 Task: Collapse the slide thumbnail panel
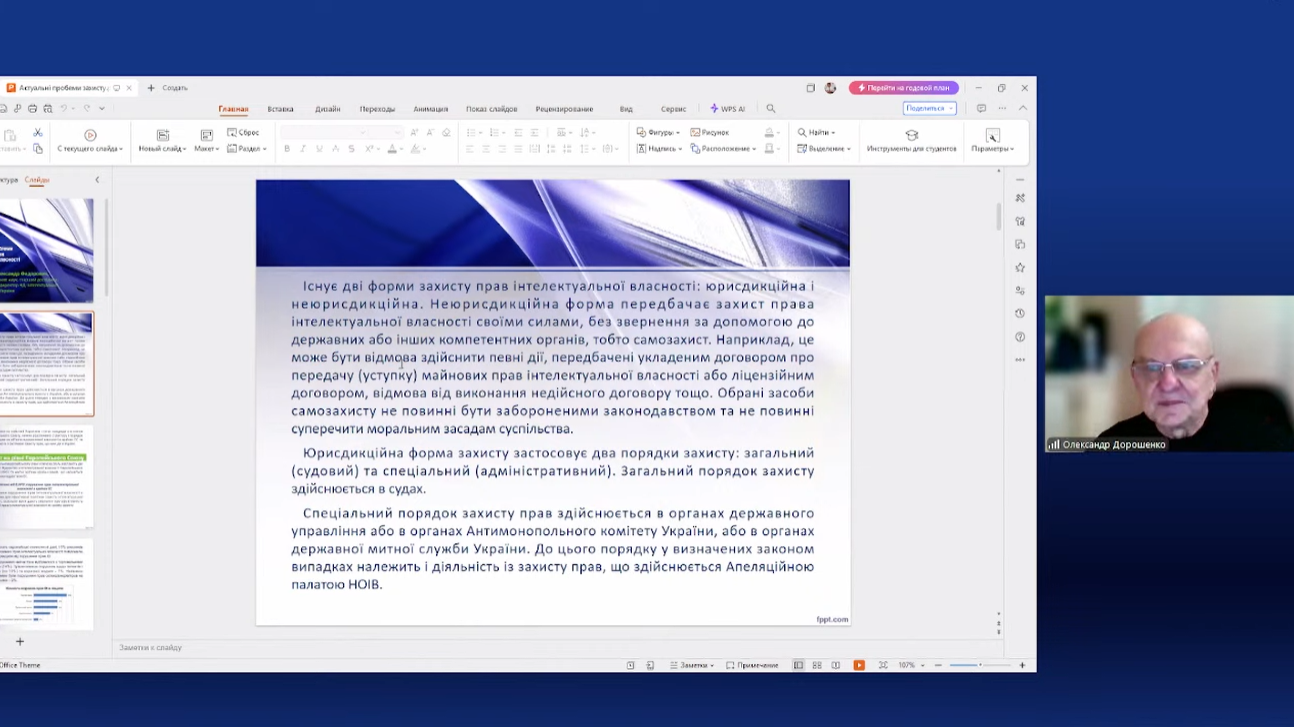[97, 180]
